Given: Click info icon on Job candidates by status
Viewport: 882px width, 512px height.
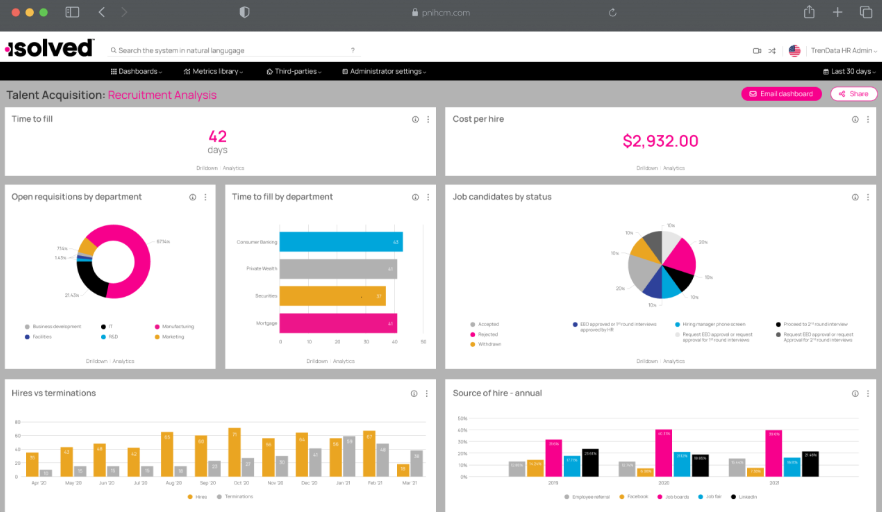Looking at the screenshot, I should pos(856,197).
